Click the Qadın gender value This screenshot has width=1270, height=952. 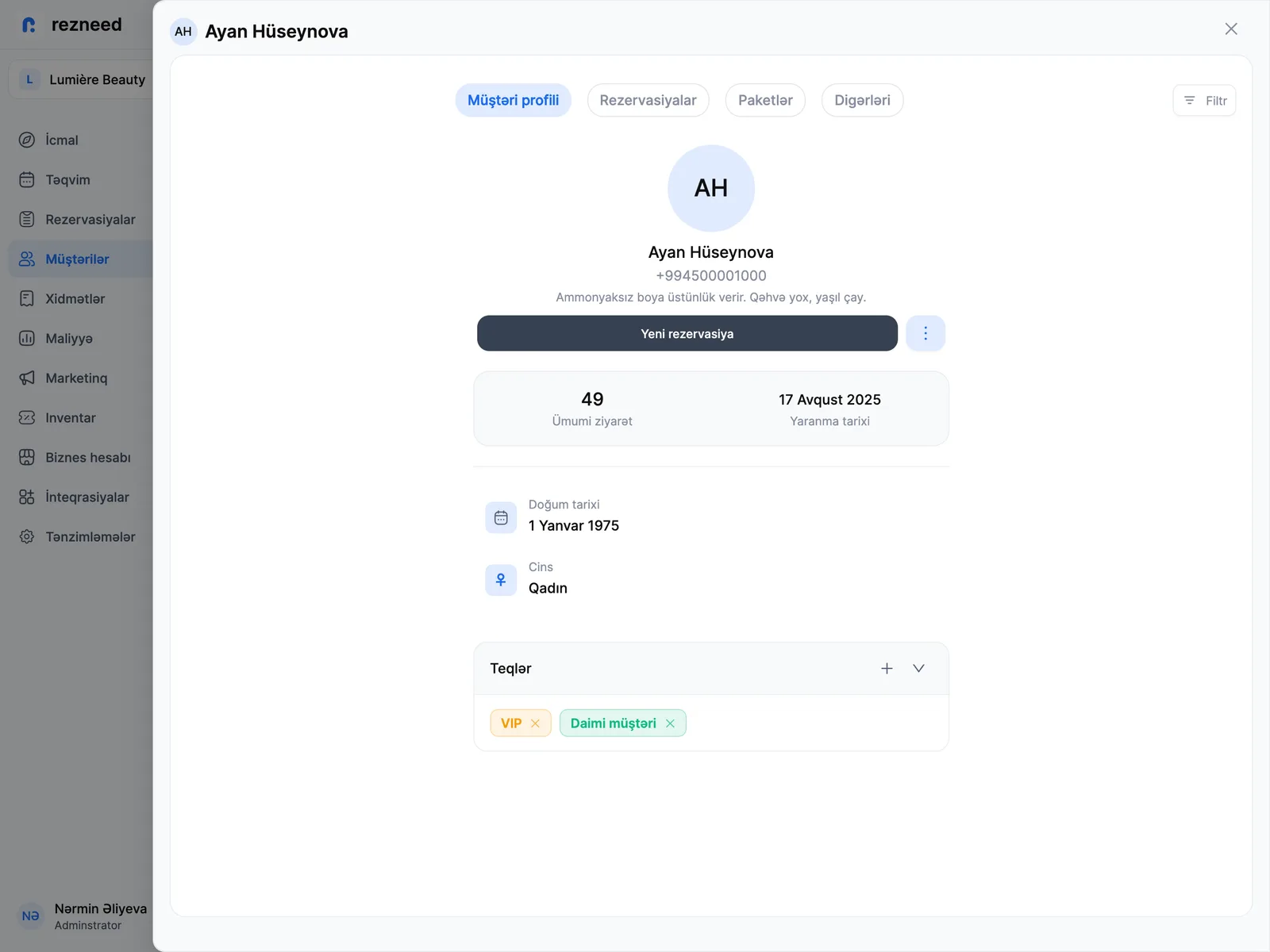tap(548, 588)
